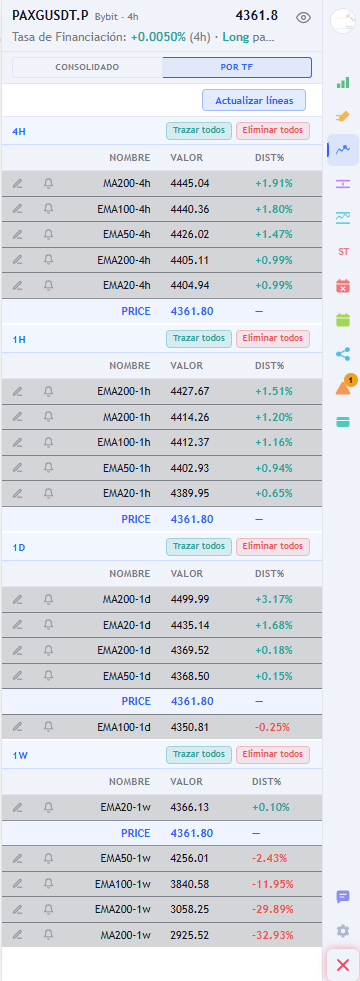This screenshot has width=360, height=981.
Task: Open the teal double-line trend sidebar icon
Action: coord(343,218)
